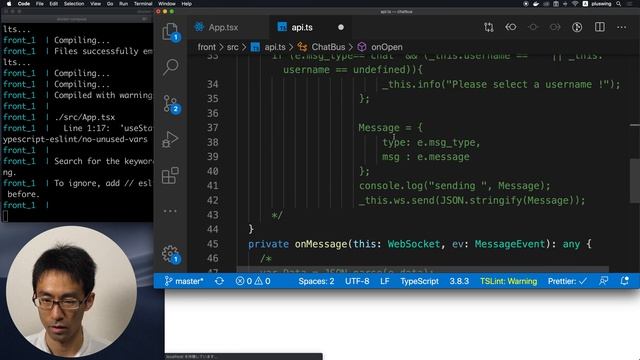Click TypeScript version 3.8.3
Screen dimensions: 640x360
pyautogui.click(x=459, y=281)
